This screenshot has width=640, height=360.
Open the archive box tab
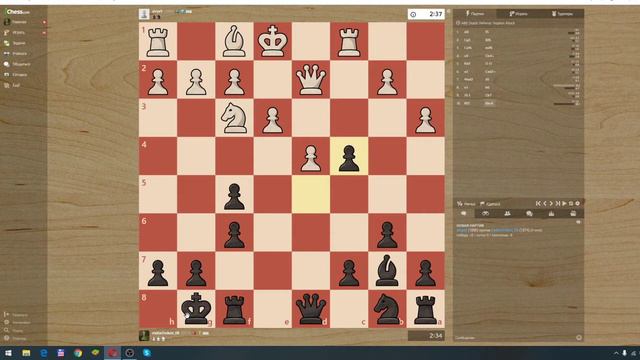[573, 213]
